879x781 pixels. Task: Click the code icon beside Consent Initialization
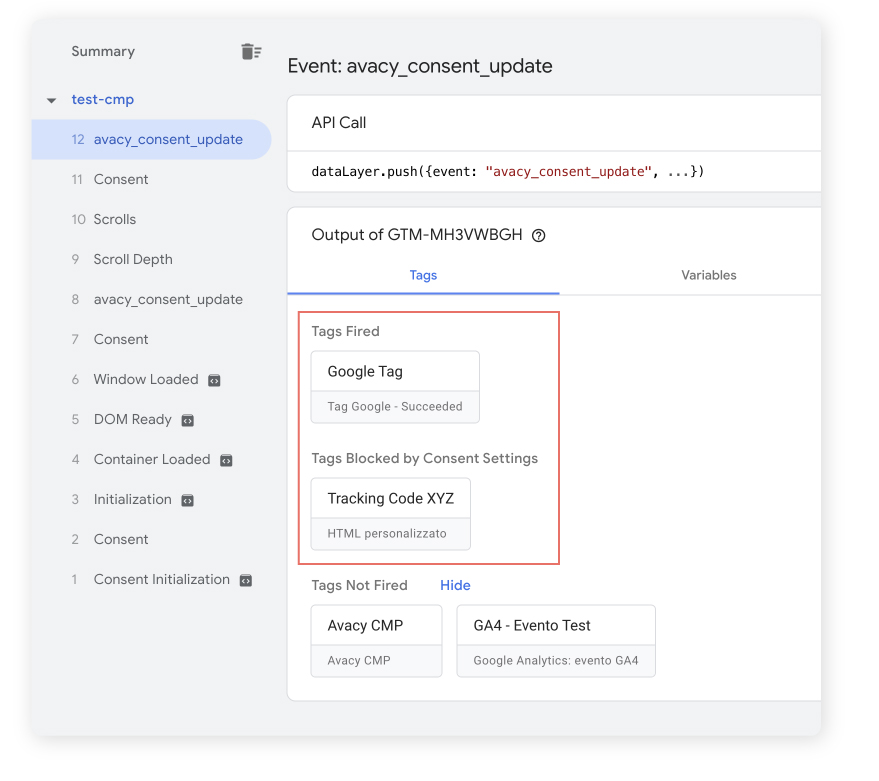click(245, 579)
